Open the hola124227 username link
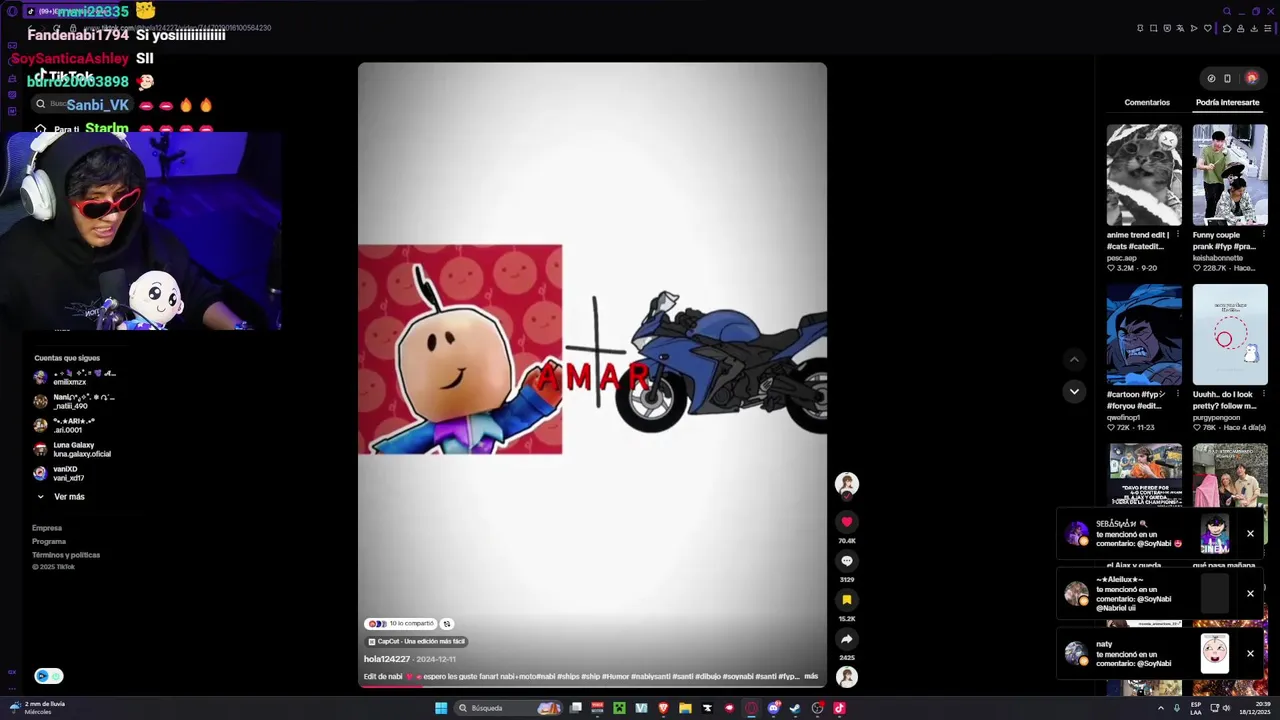Viewport: 1280px width, 720px height. pos(387,659)
